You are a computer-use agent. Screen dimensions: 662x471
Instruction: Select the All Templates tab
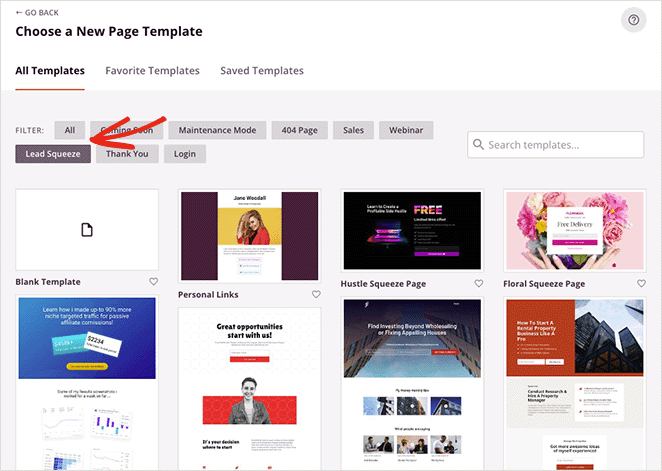tap(50, 71)
